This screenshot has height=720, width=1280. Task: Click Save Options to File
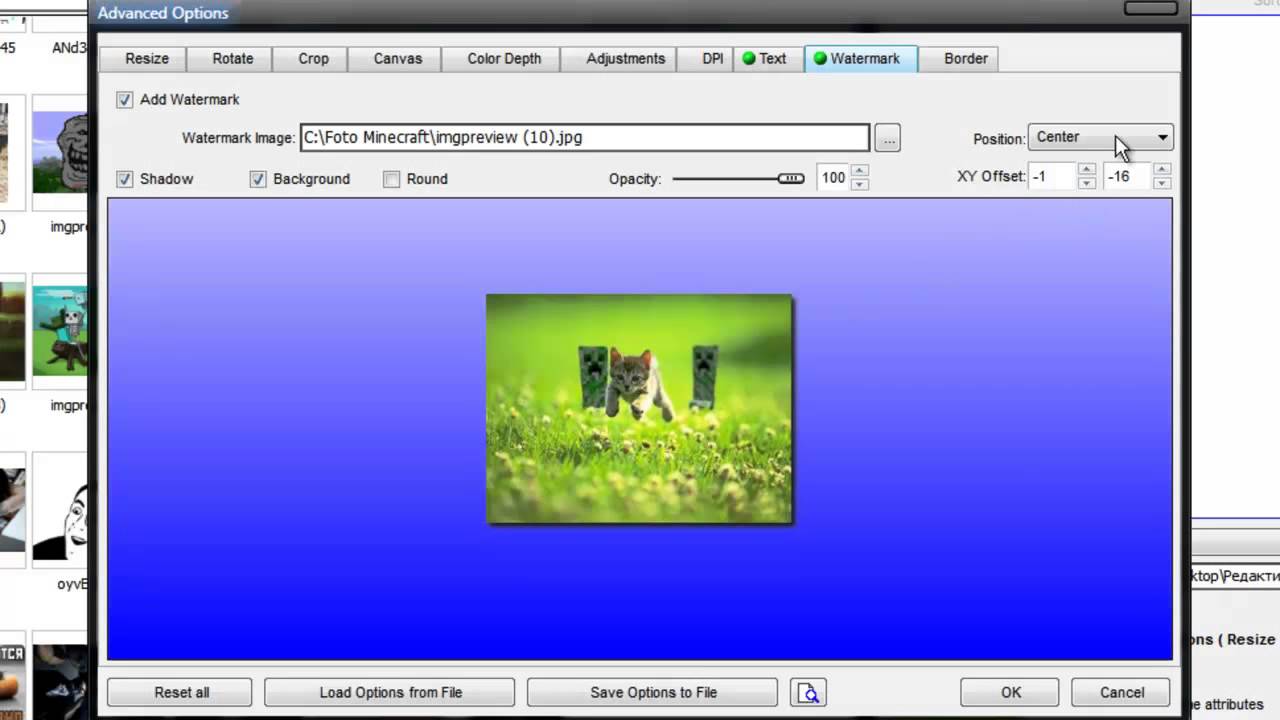653,692
